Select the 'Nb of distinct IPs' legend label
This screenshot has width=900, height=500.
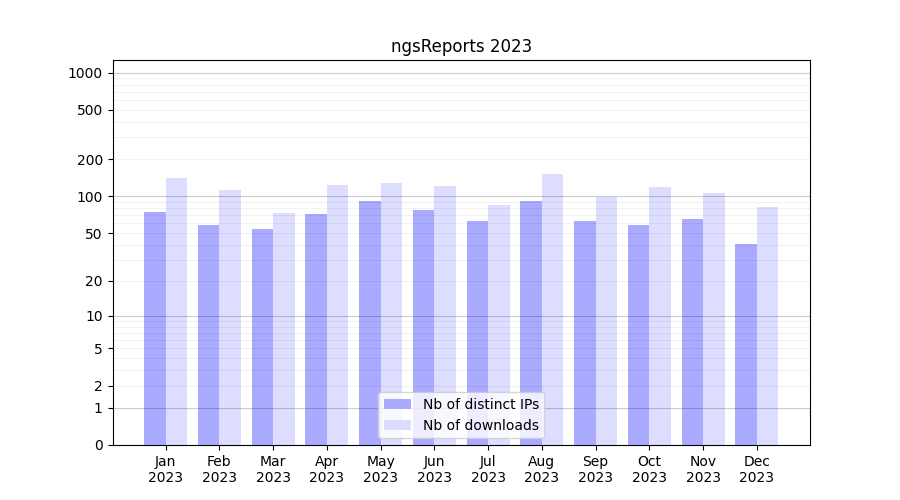480,404
